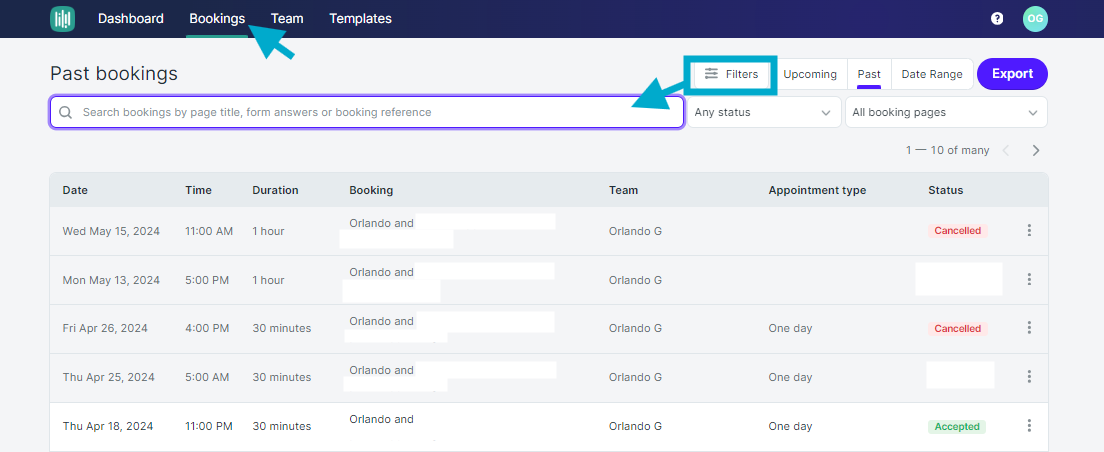The image size is (1104, 452).
Task: Open the Dashboard menu item
Action: click(131, 19)
